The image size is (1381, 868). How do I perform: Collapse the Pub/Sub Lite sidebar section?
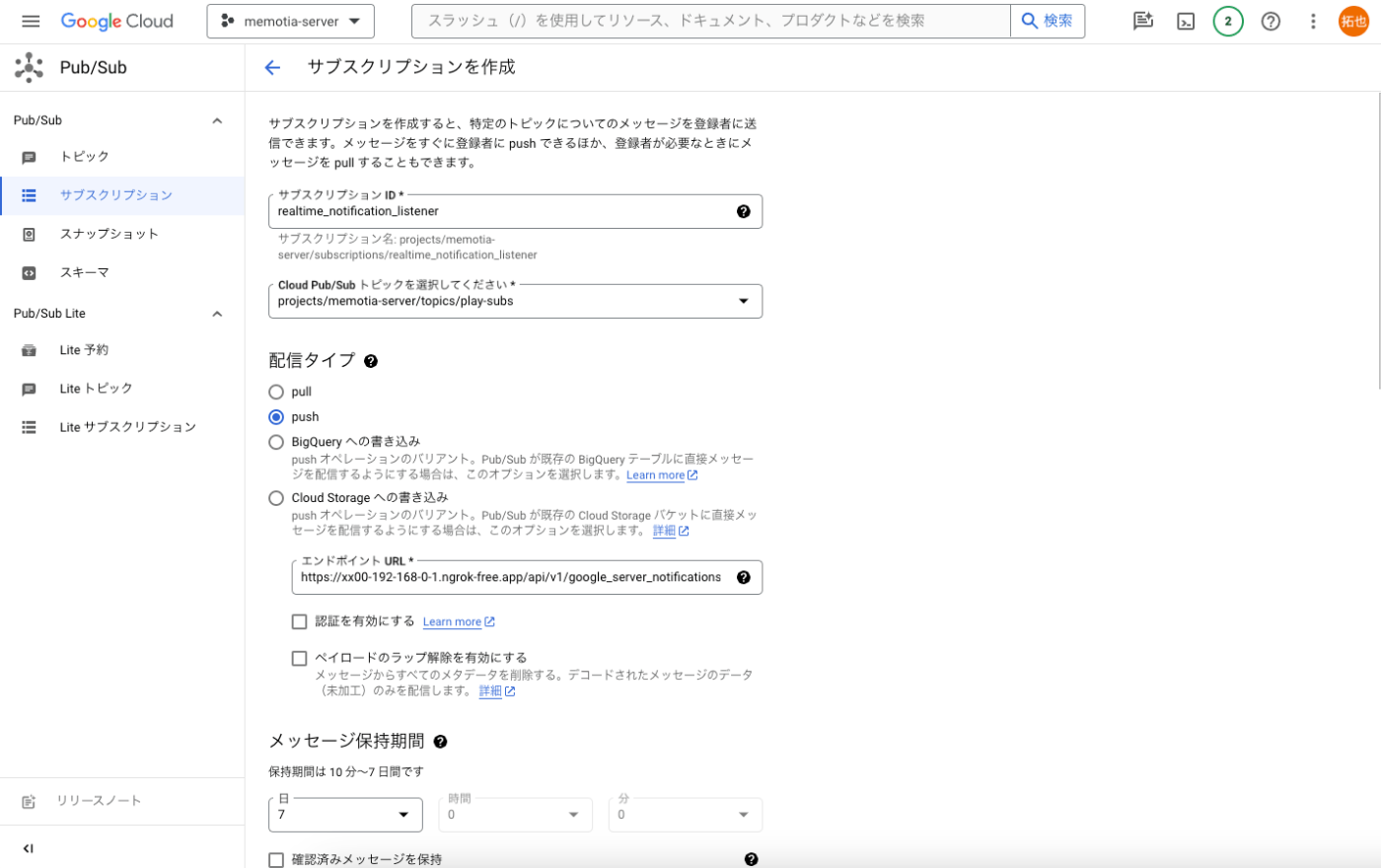tap(217, 314)
